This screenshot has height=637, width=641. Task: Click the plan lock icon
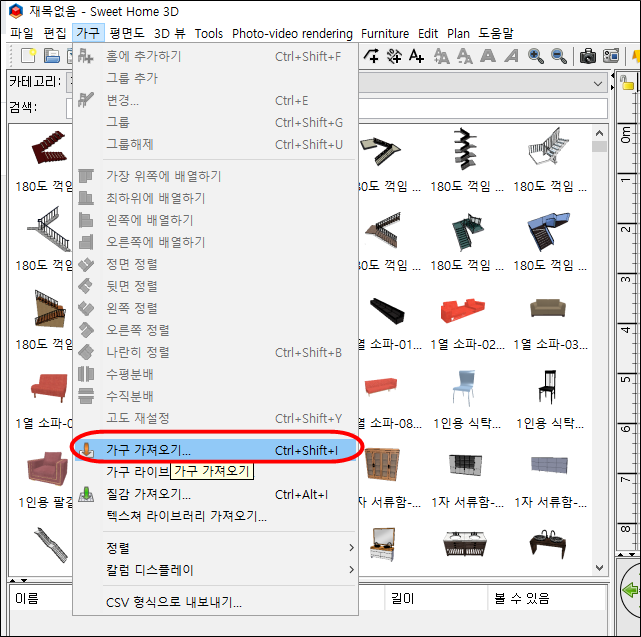[x=626, y=82]
